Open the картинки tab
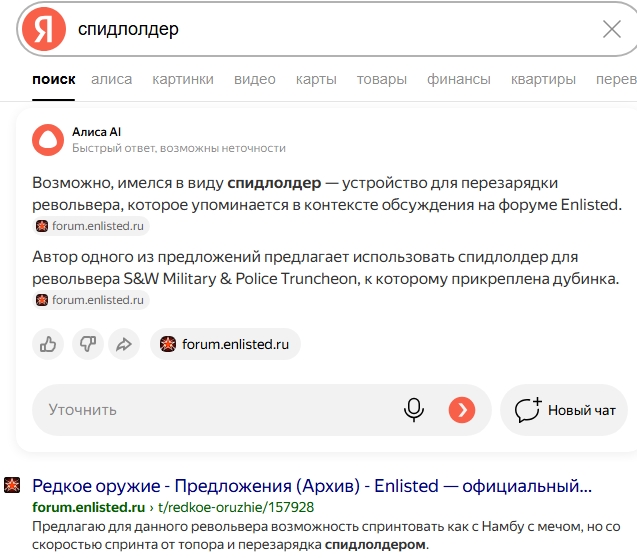The width and height of the screenshot is (637, 558). point(183,79)
